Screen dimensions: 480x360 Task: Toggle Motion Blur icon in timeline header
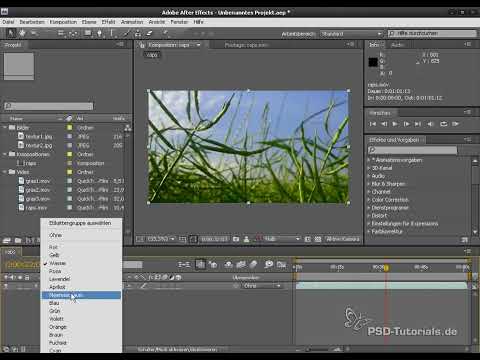coord(253,265)
